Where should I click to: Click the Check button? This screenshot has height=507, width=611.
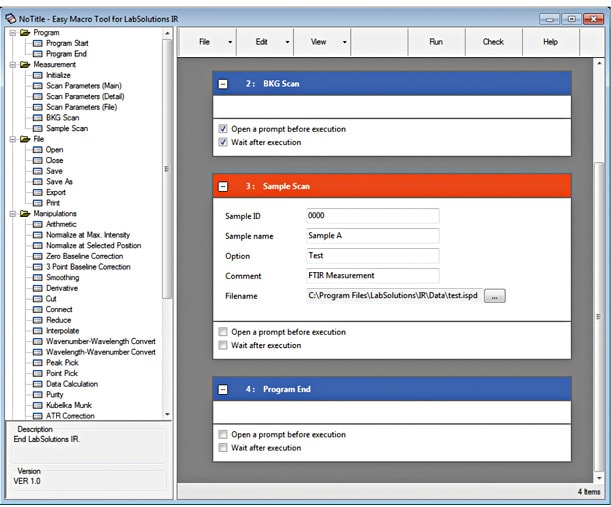pos(493,42)
